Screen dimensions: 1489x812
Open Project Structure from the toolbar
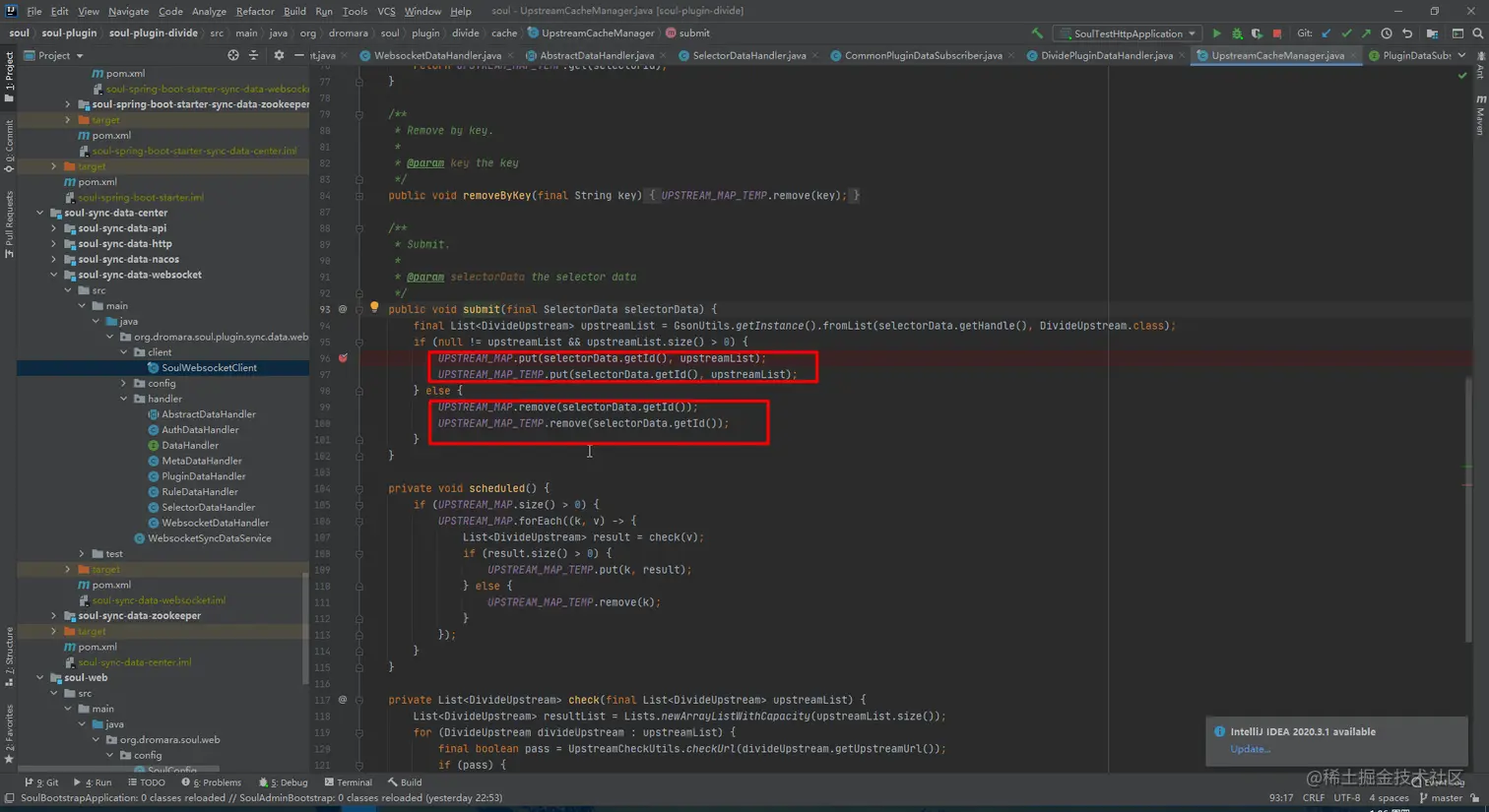[1432, 33]
